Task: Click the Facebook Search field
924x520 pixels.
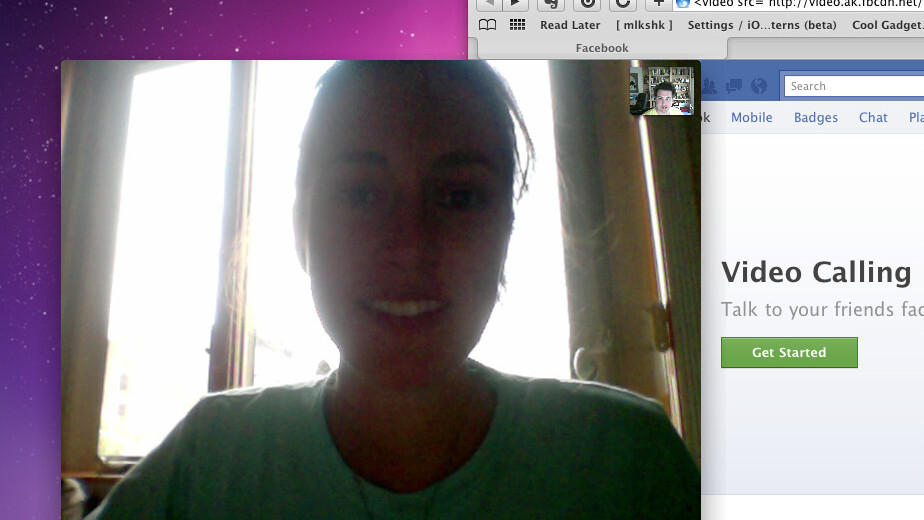Action: click(855, 86)
